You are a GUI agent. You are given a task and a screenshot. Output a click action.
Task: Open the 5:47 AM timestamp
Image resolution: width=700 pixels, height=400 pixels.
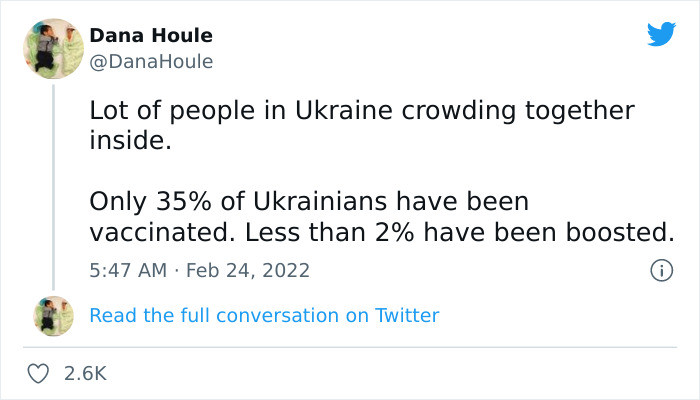128,271
